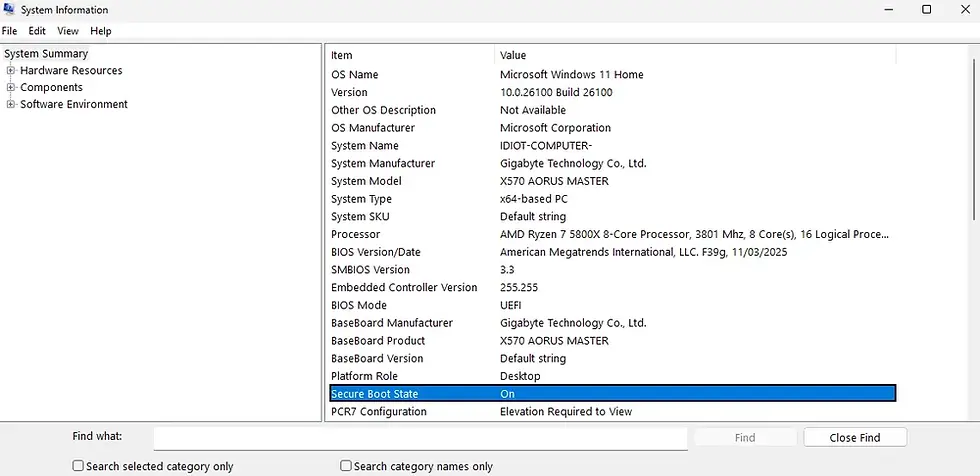Expand the Components node
Screen dimensions: 980x476
[x=11, y=87]
